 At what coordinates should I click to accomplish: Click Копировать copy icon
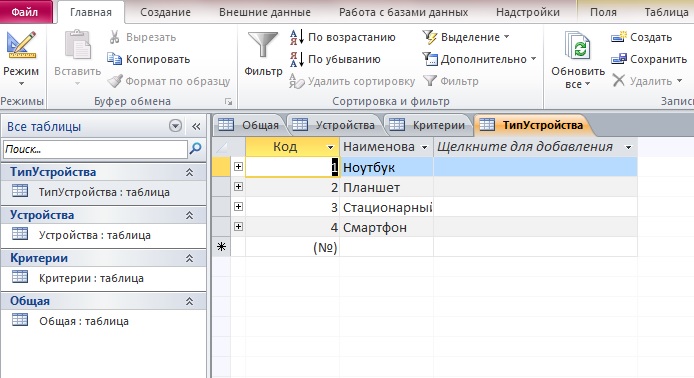click(x=115, y=59)
